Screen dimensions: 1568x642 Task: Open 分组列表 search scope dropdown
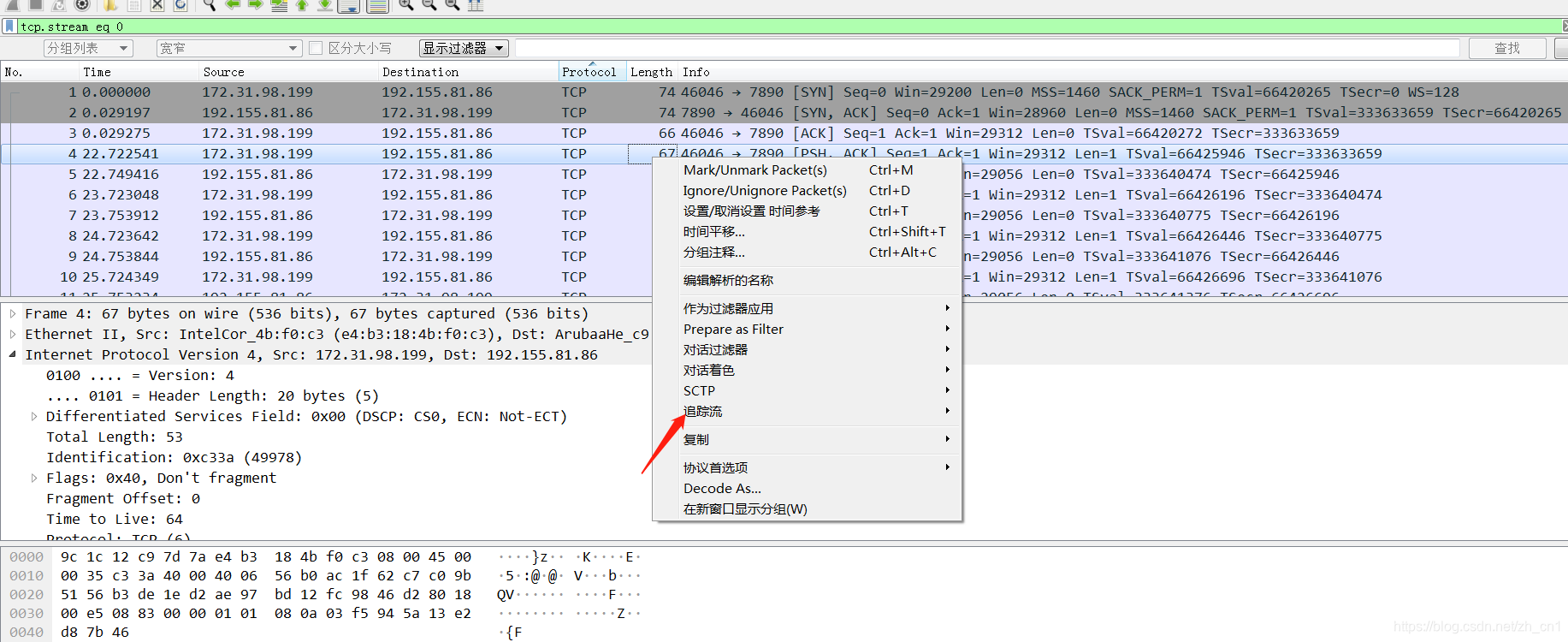pos(88,48)
